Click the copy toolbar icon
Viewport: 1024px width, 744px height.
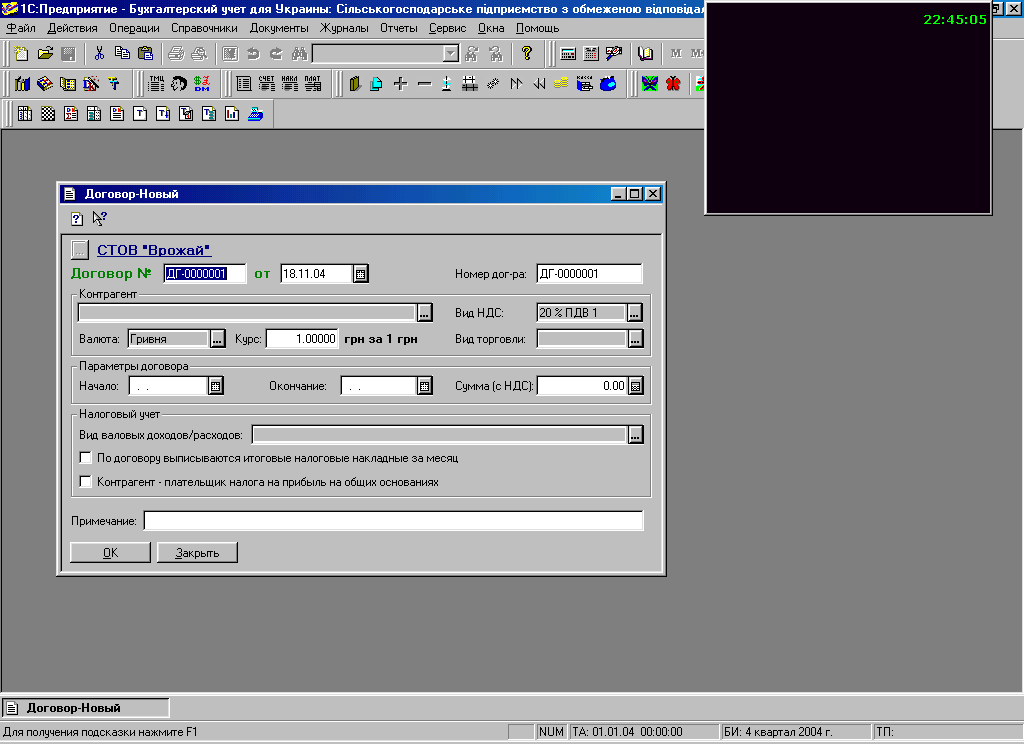(x=122, y=54)
